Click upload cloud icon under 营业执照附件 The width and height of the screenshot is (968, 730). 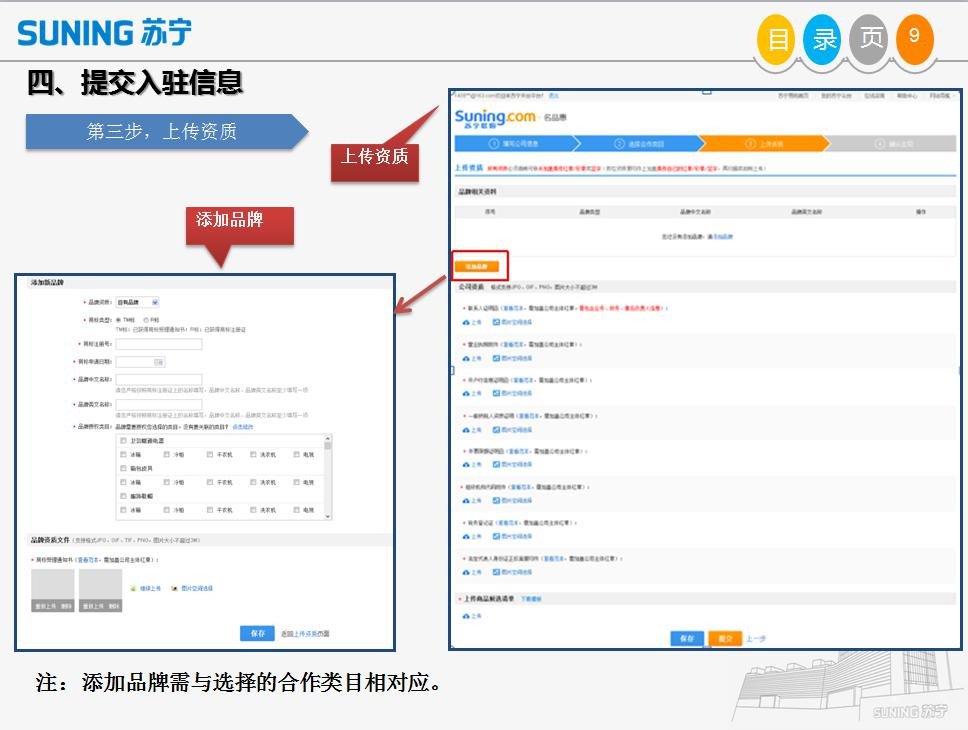pyautogui.click(x=466, y=359)
